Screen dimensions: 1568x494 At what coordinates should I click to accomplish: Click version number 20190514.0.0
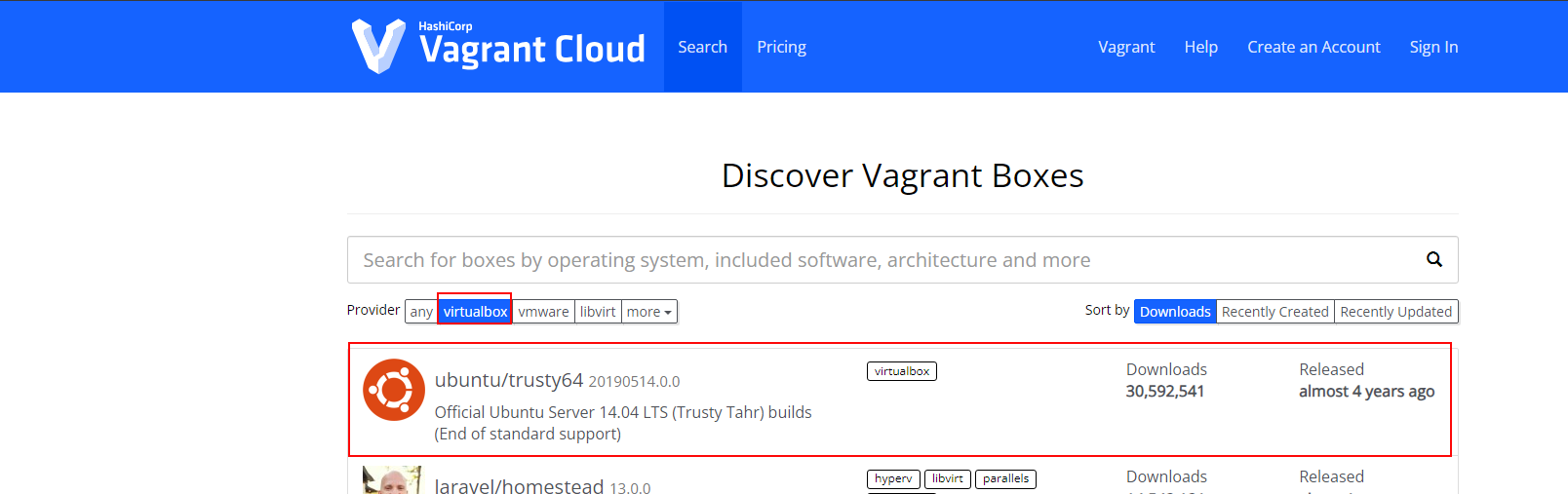pyautogui.click(x=634, y=382)
